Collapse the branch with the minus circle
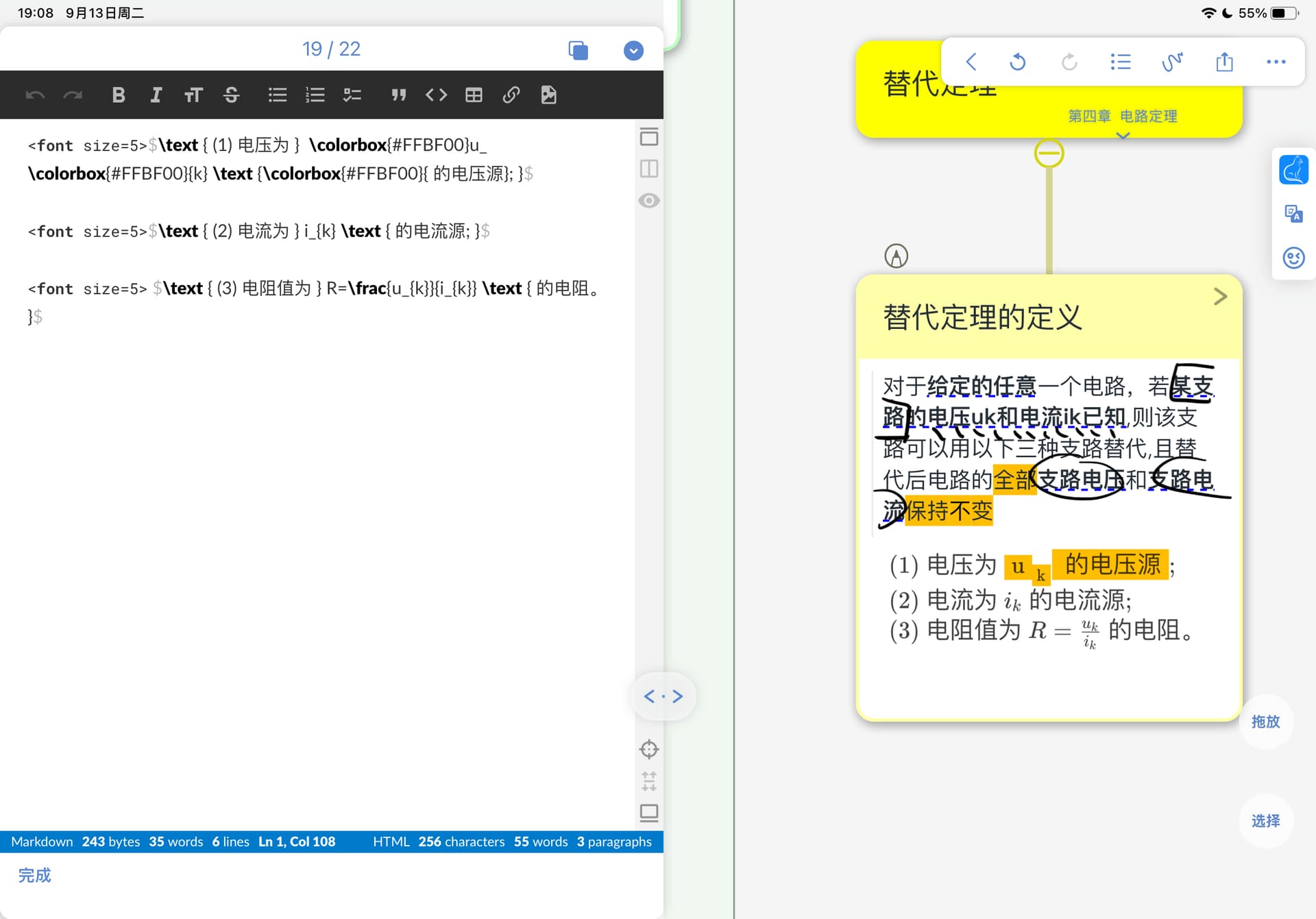The width and height of the screenshot is (1316, 919). [x=1049, y=154]
